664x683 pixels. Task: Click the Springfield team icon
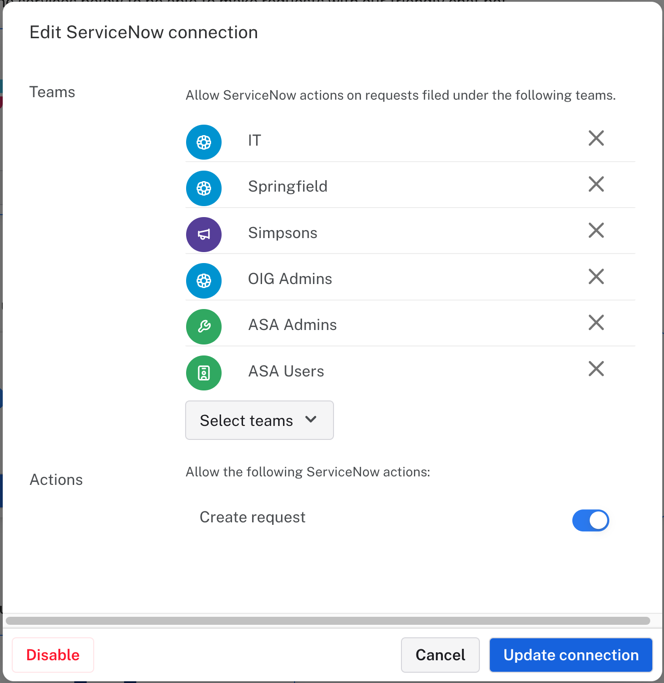pyautogui.click(x=204, y=187)
